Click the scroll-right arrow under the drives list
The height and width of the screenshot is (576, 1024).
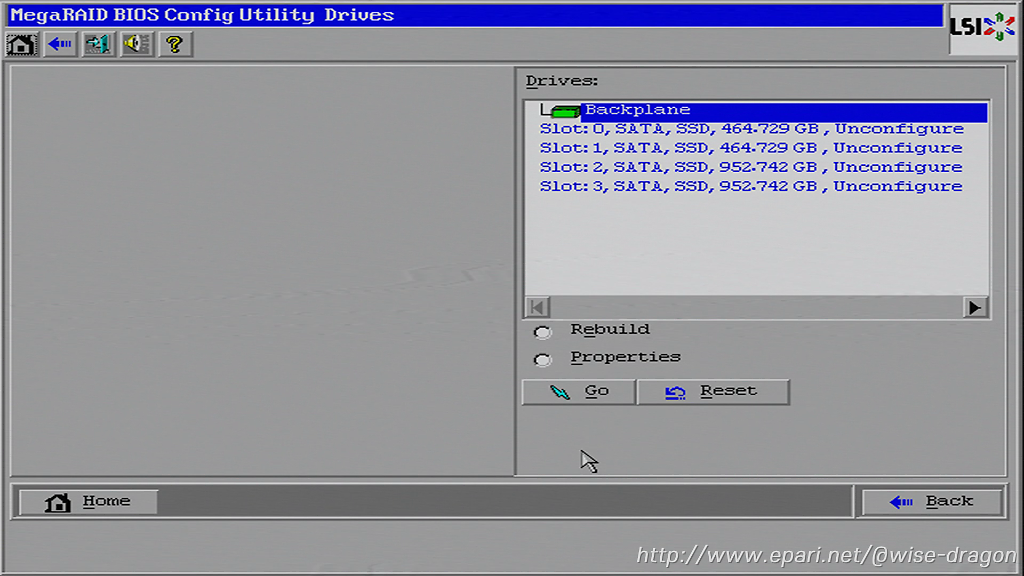(x=975, y=308)
